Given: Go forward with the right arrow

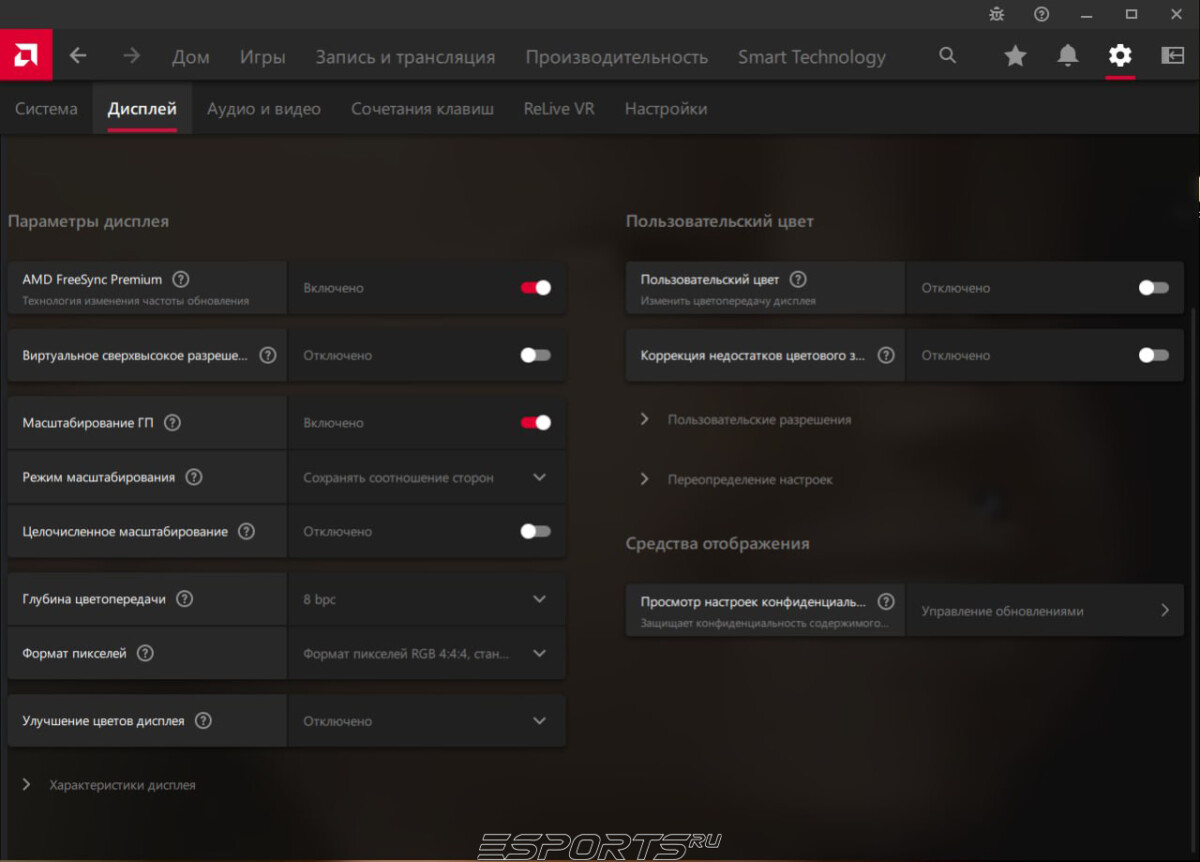Looking at the screenshot, I should tap(131, 56).
